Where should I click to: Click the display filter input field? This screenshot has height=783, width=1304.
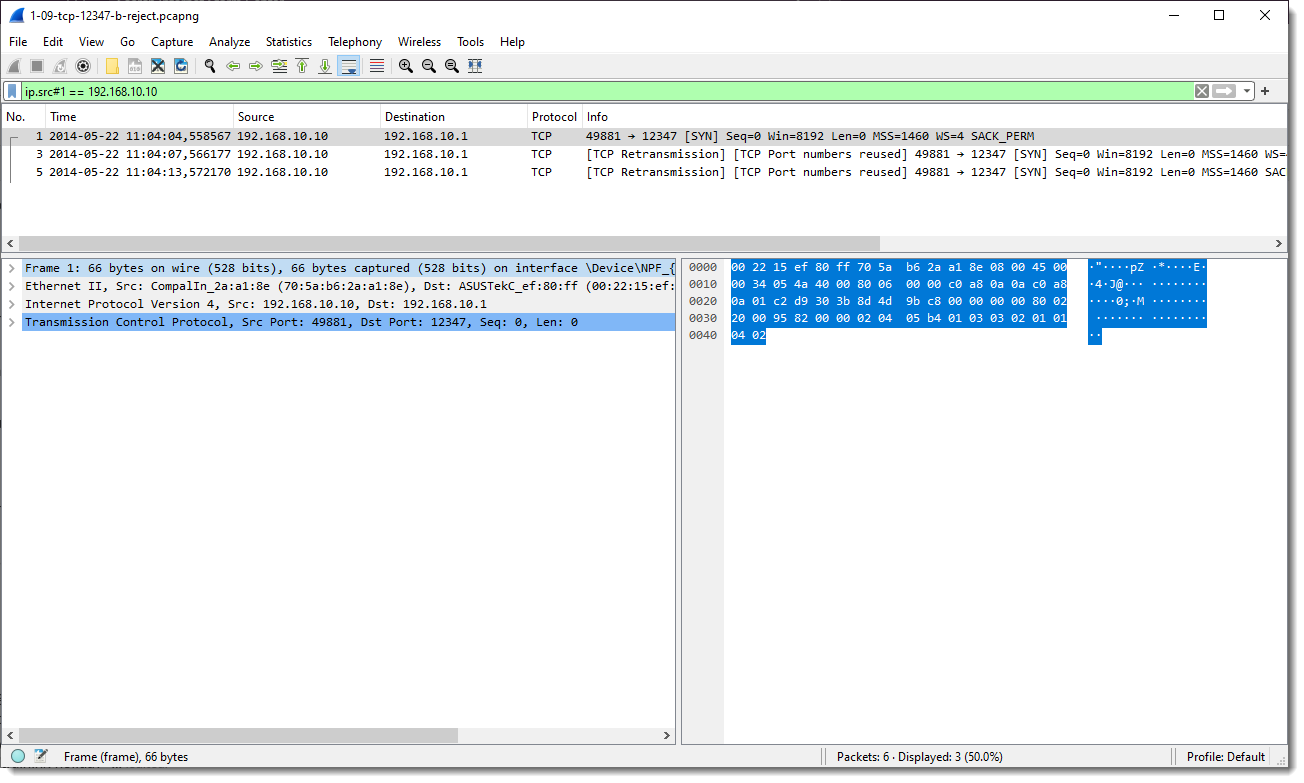pyautogui.click(x=600, y=91)
